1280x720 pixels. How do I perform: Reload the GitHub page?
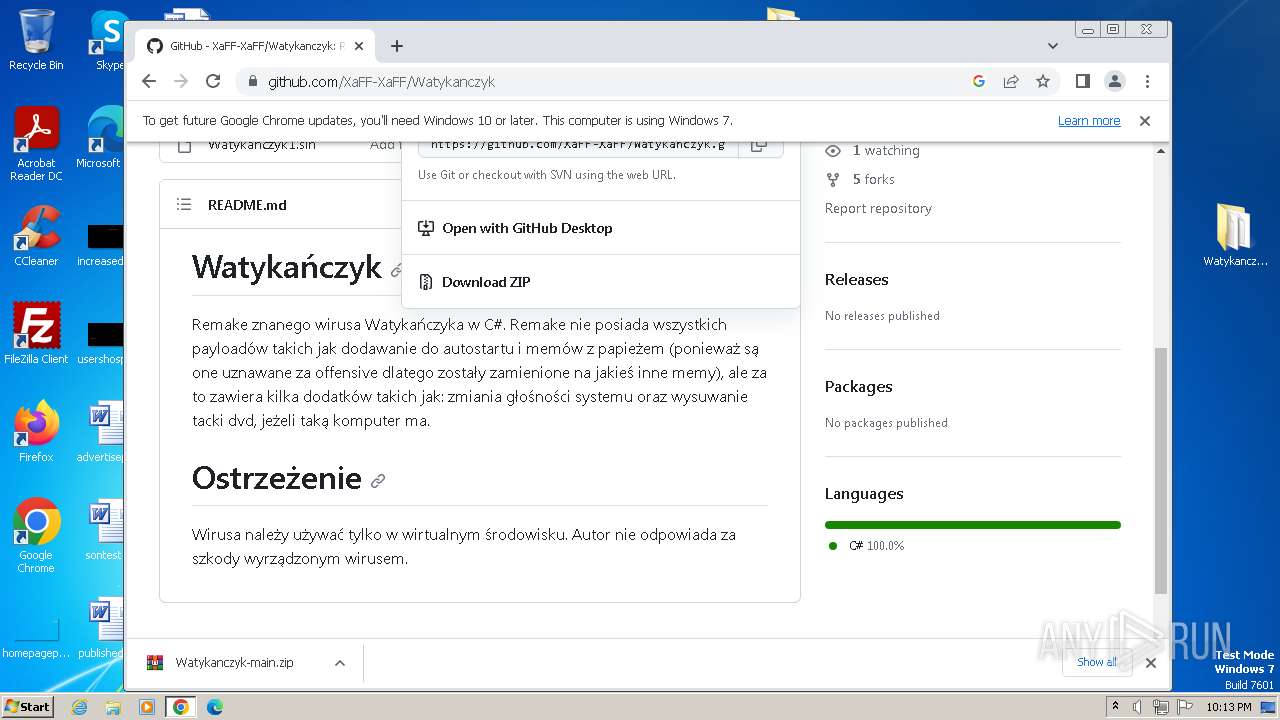[213, 81]
